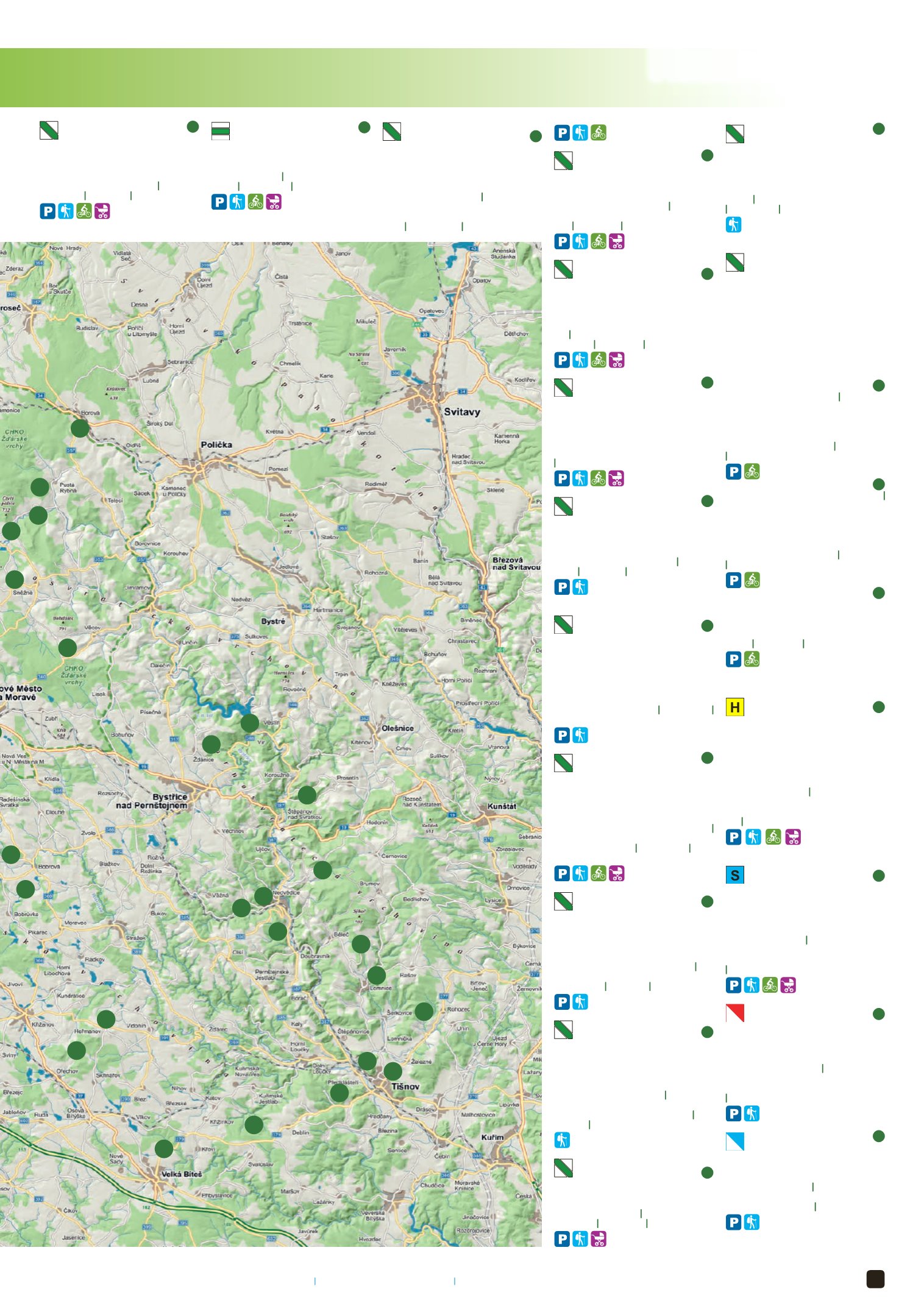Select the cyan triangle marker icon
The height and width of the screenshot is (1306, 924).
pyautogui.click(x=735, y=1141)
